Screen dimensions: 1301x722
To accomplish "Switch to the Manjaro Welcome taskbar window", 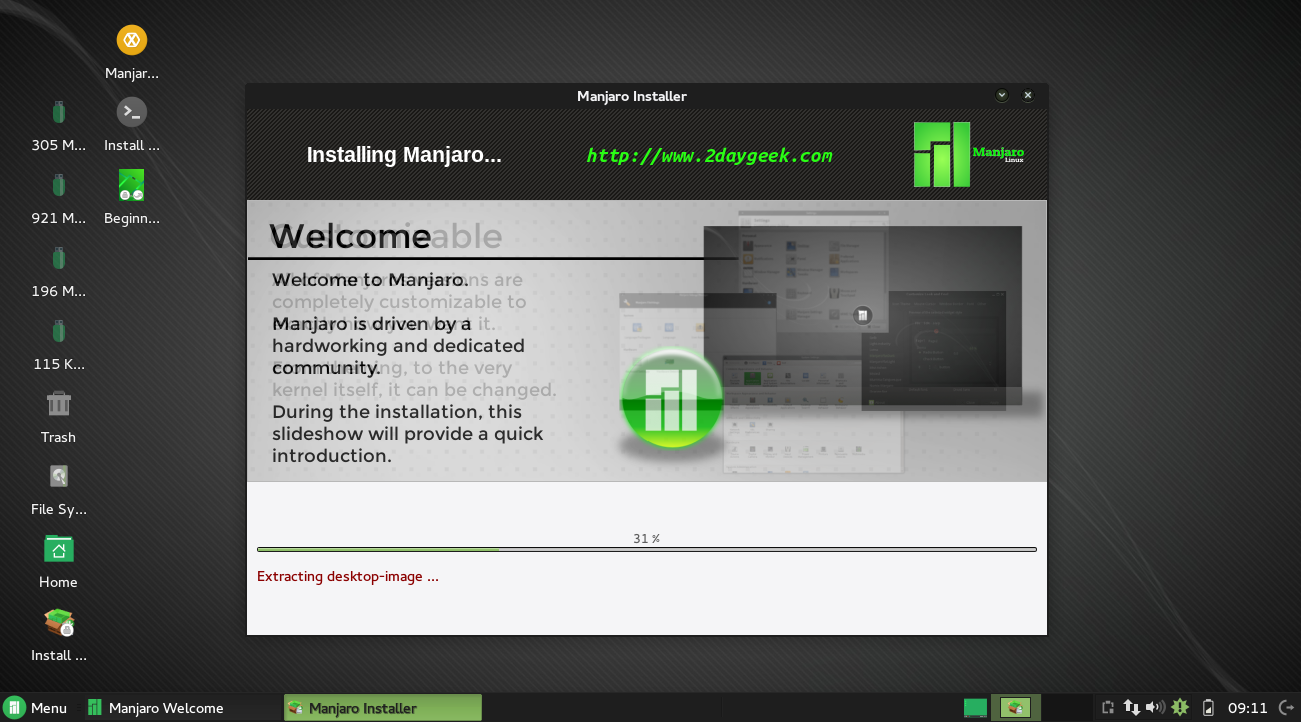I will tap(165, 708).
